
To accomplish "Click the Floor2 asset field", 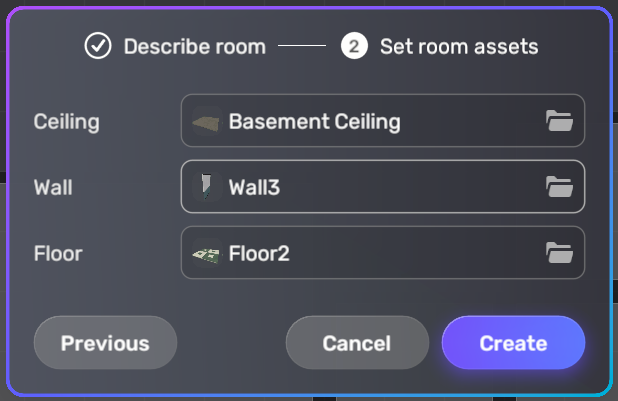I will point(370,253).
